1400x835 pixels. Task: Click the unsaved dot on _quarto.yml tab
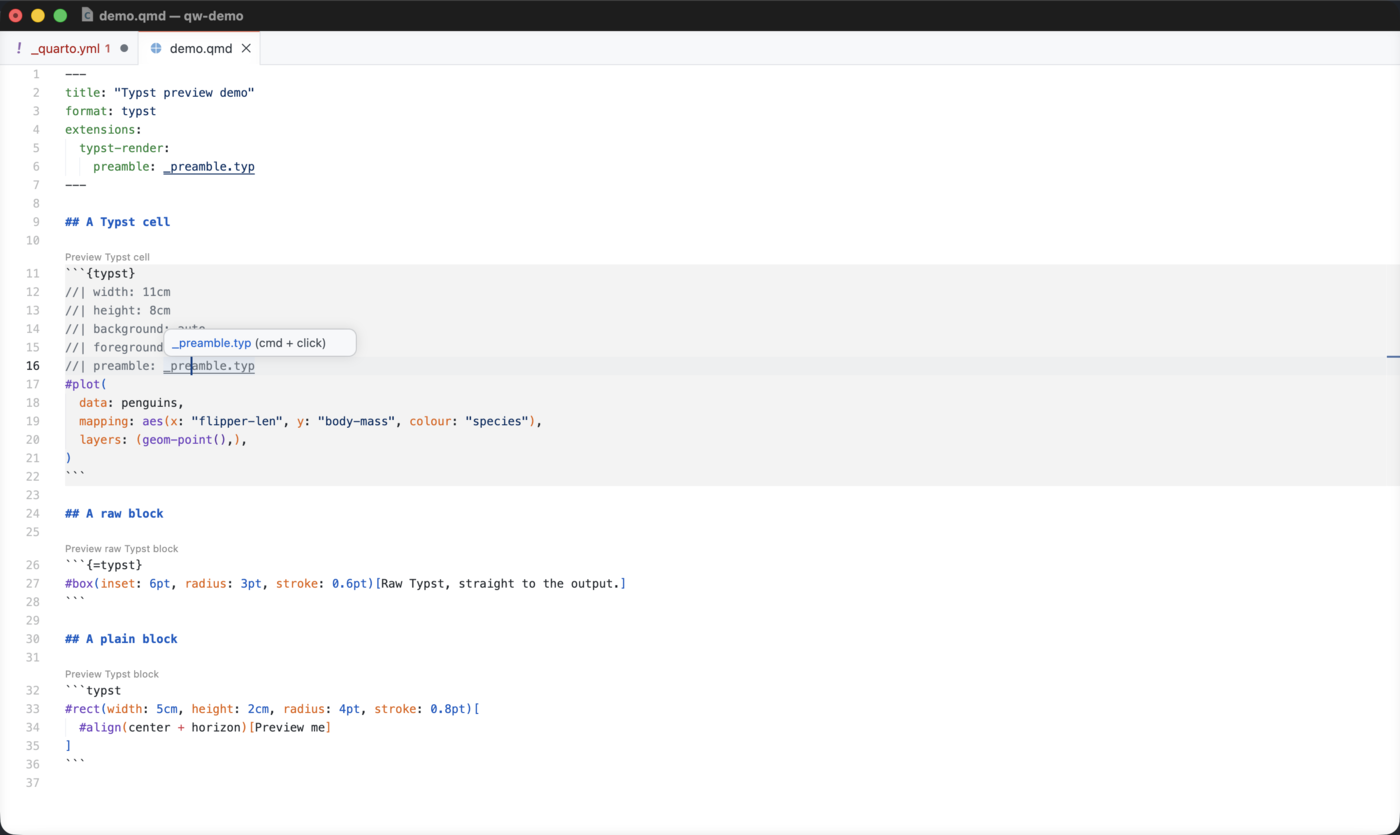[x=124, y=48]
